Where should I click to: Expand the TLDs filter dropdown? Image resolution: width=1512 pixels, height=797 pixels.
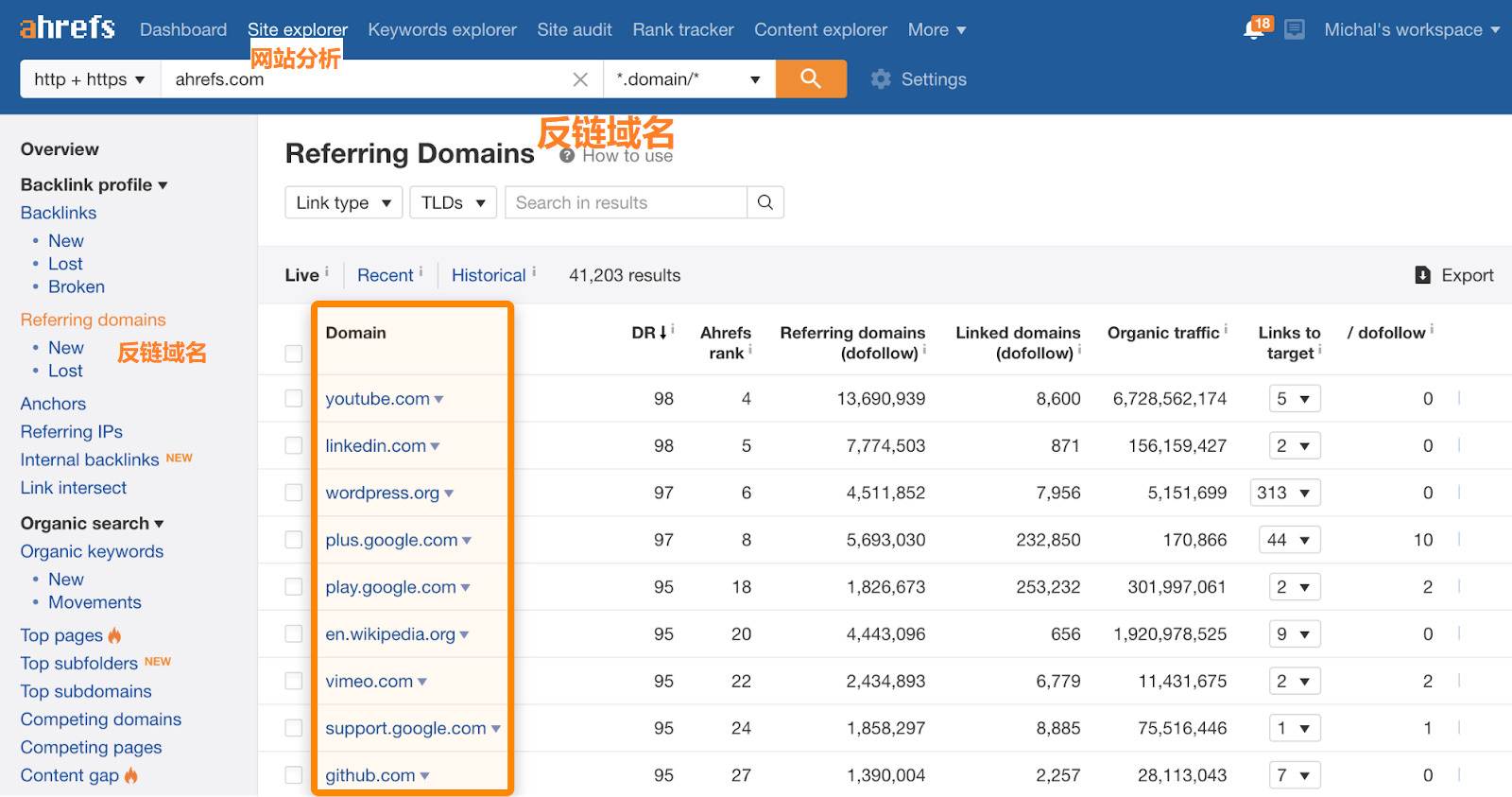point(453,202)
